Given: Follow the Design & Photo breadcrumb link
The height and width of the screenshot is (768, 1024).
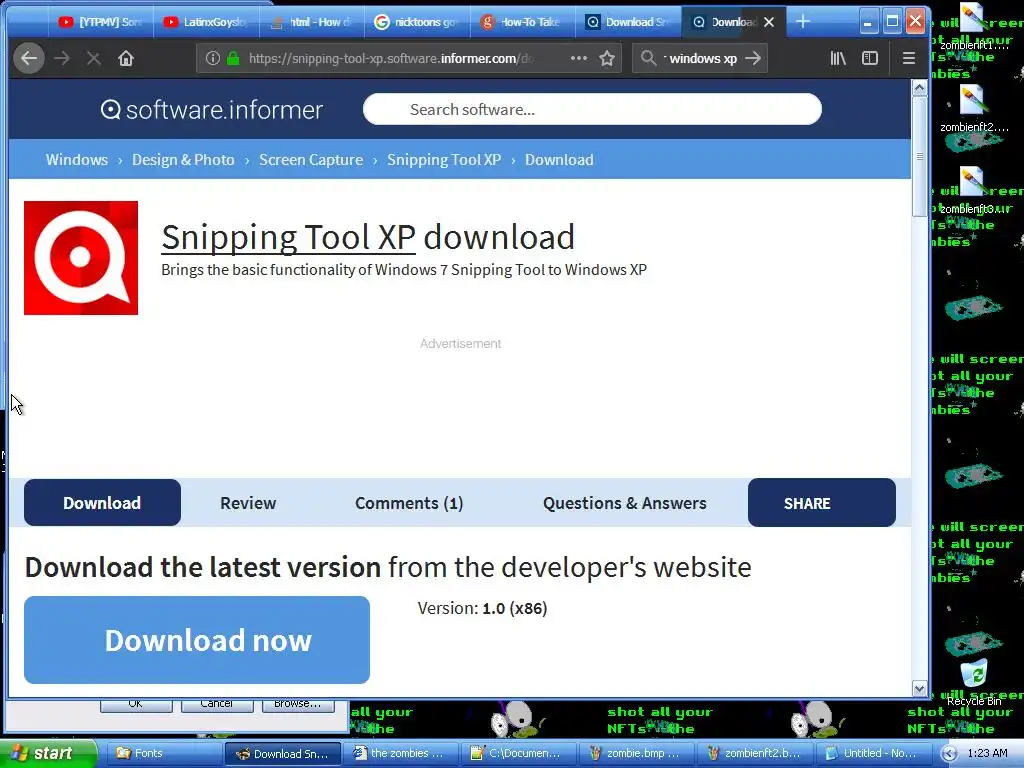Looking at the screenshot, I should (183, 160).
